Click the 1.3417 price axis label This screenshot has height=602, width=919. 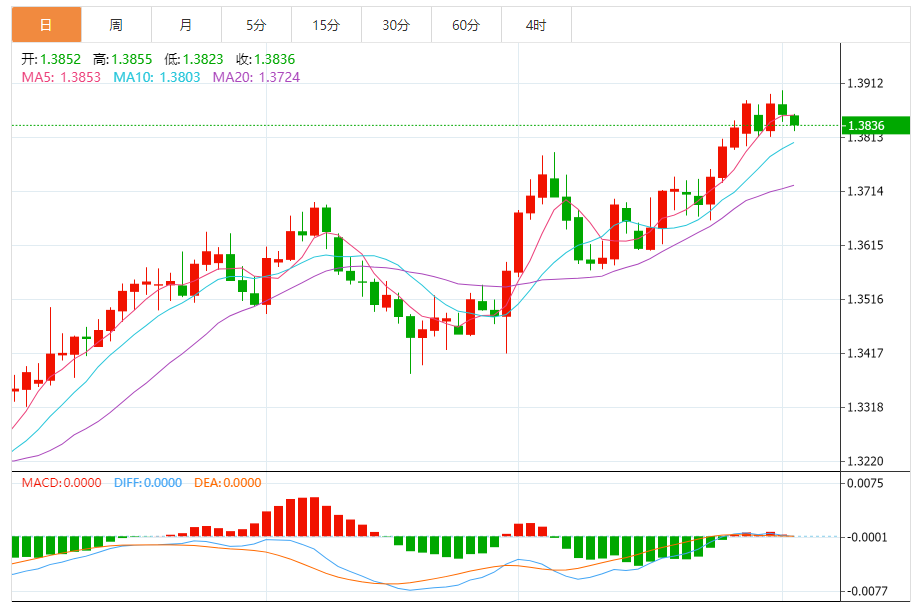(865, 353)
